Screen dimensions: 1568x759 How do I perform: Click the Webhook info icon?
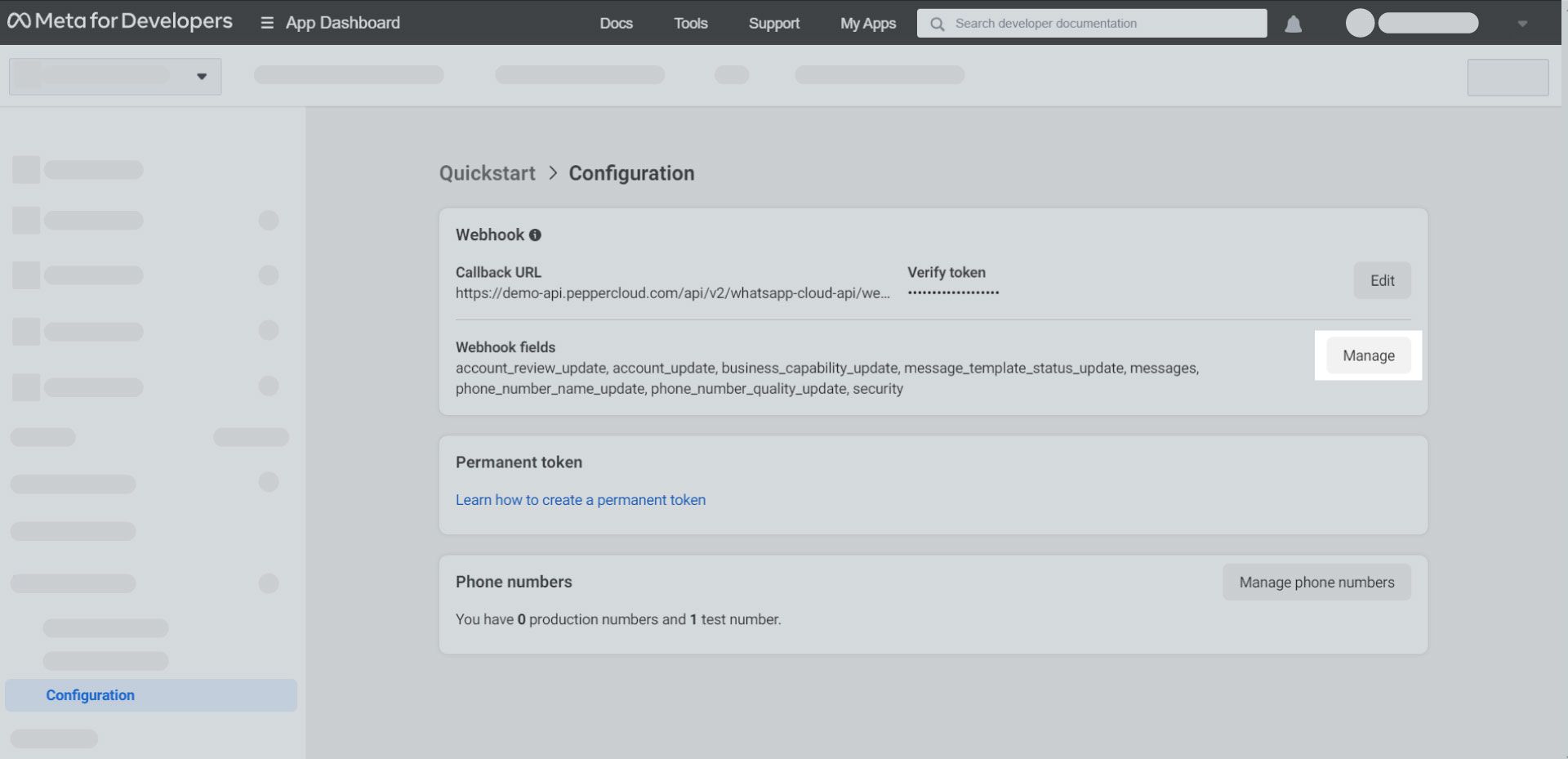point(535,235)
